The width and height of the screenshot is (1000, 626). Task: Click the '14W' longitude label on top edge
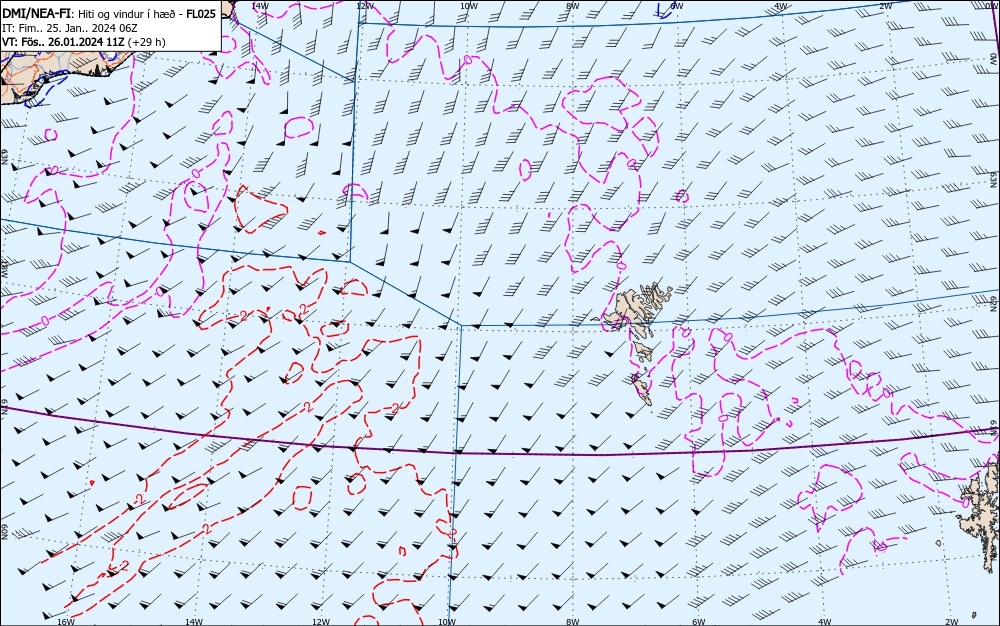tap(260, 6)
